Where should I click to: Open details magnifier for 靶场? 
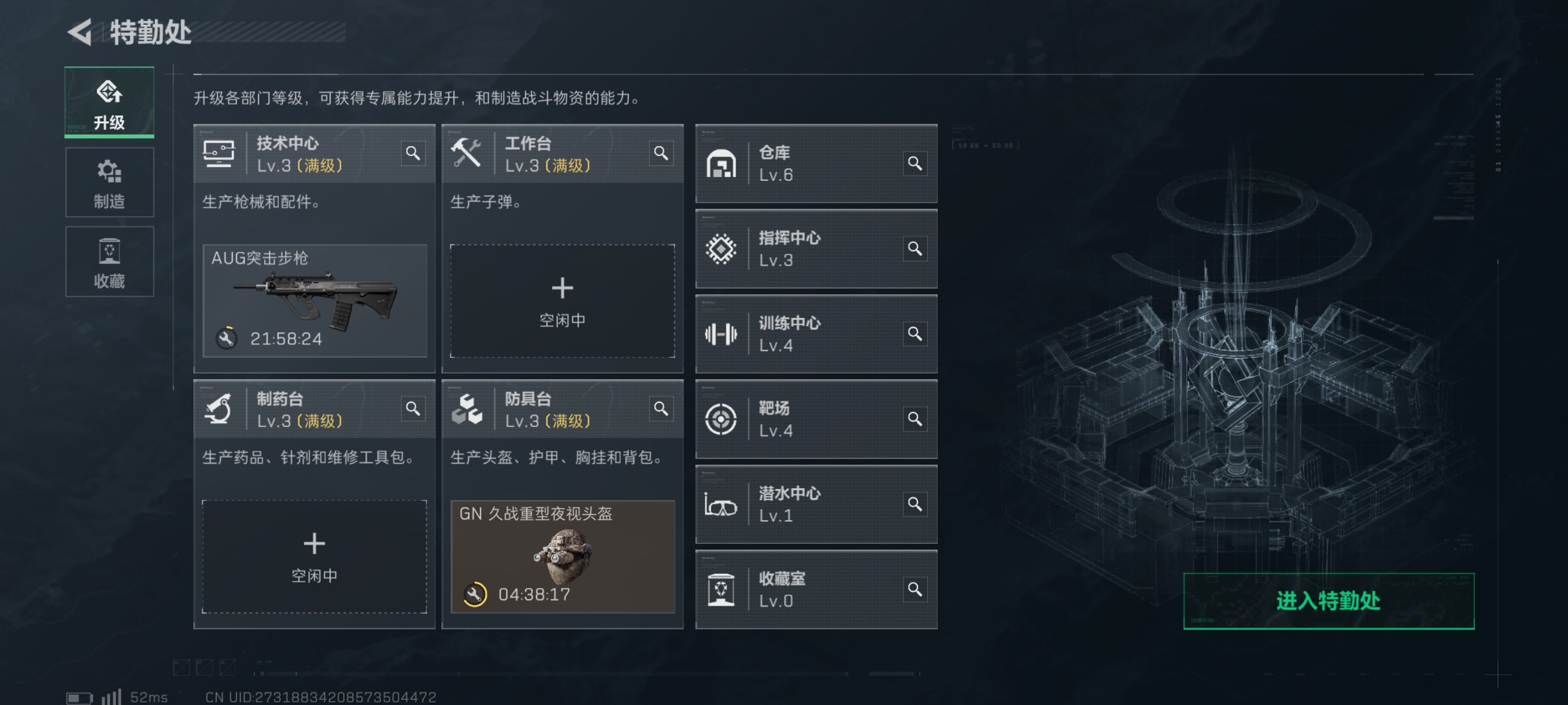(915, 418)
